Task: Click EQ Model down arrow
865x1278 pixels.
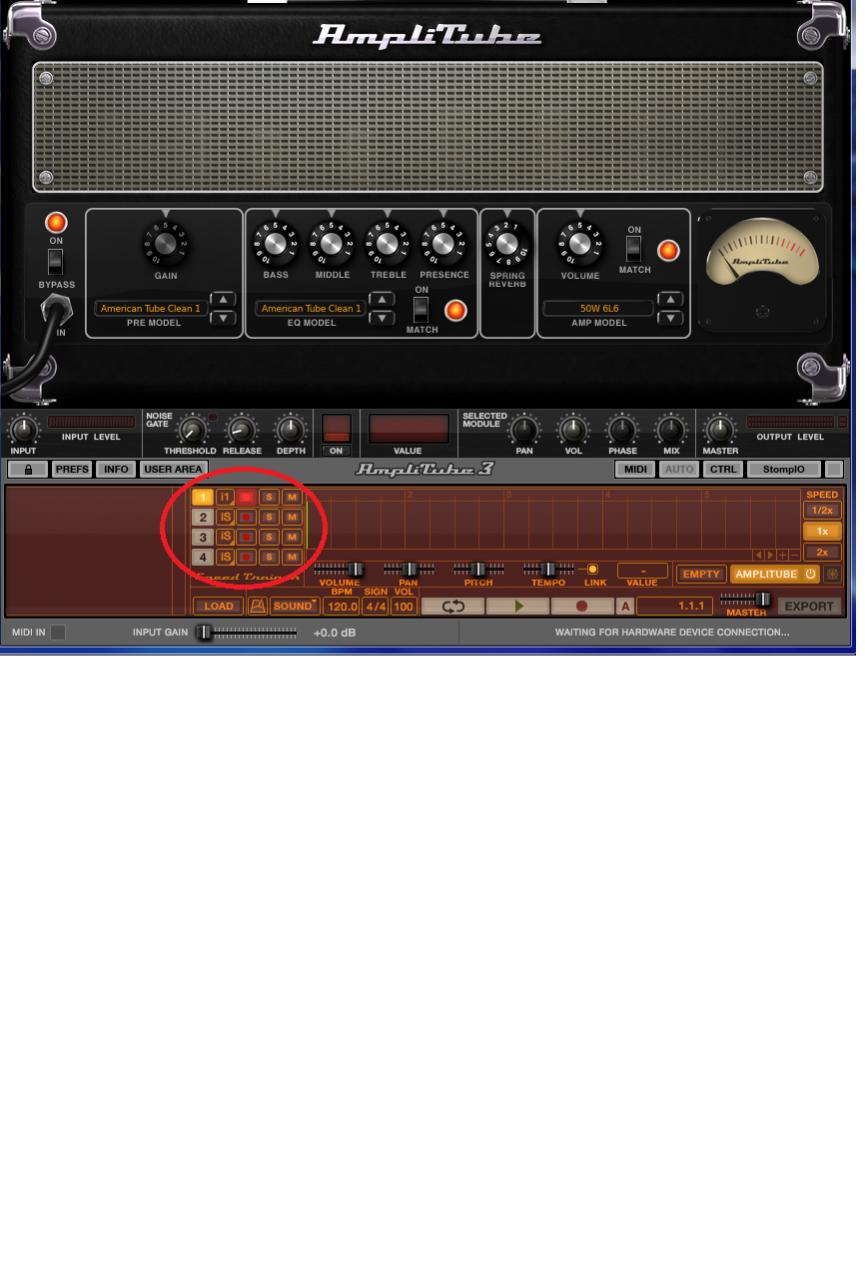Action: pos(381,318)
